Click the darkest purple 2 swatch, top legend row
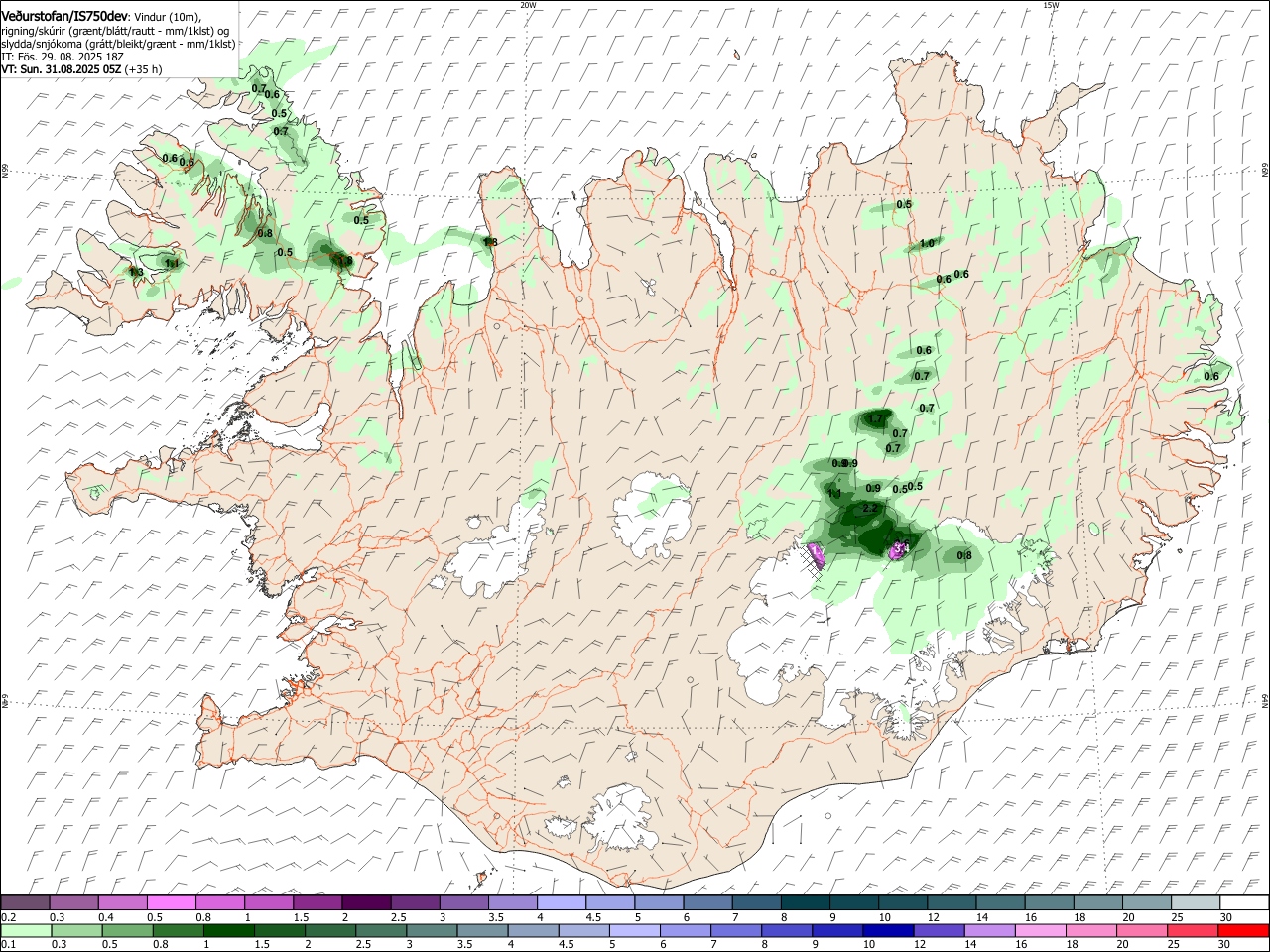Image resolution: width=1270 pixels, height=952 pixels. coord(366,902)
